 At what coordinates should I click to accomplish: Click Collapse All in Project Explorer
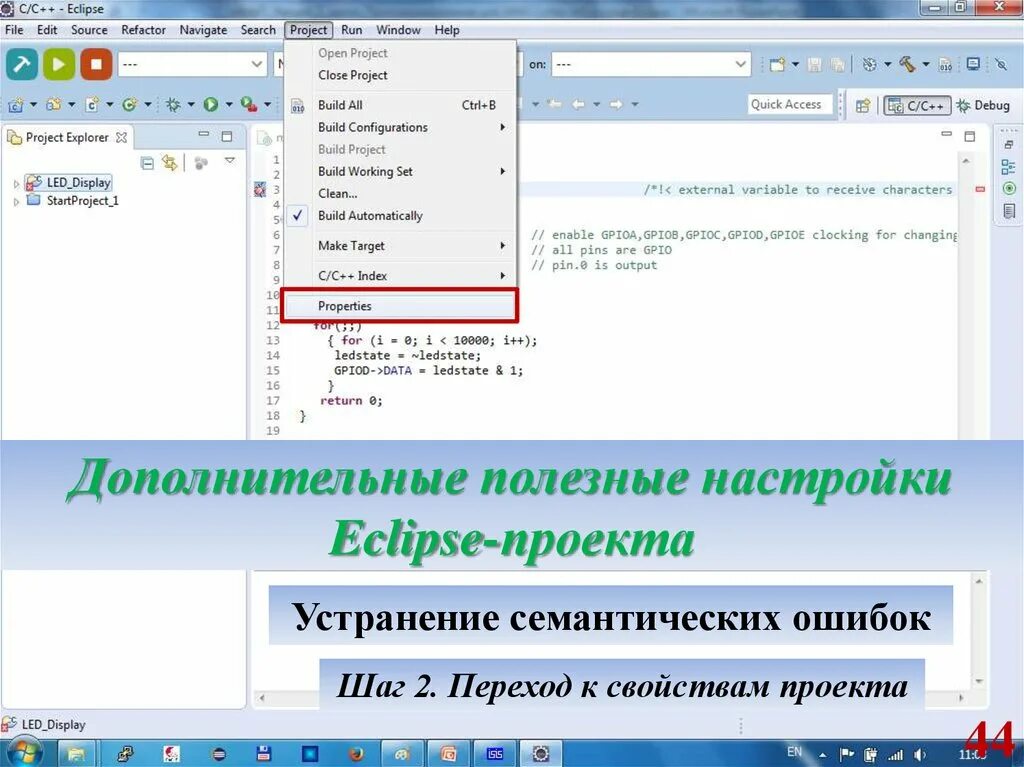pyautogui.click(x=148, y=163)
